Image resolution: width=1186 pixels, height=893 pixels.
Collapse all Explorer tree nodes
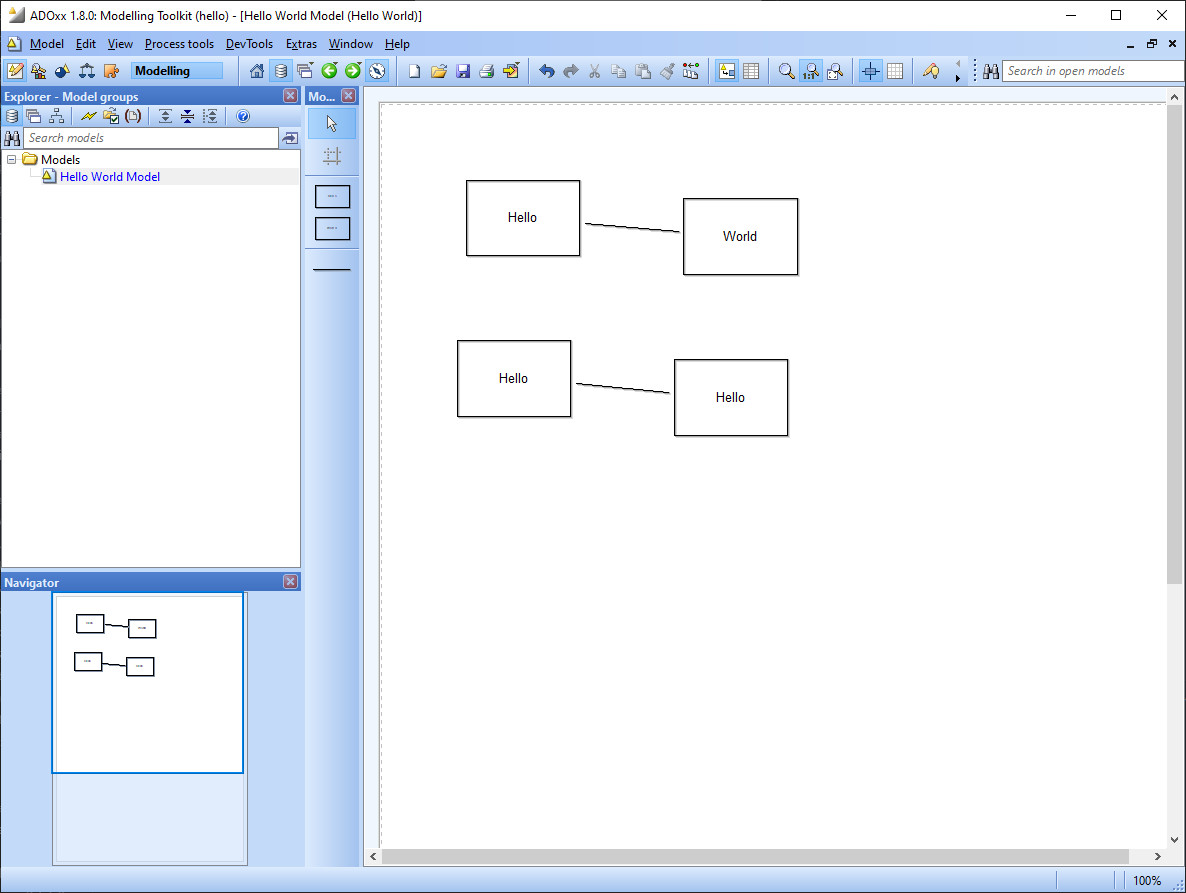pos(188,116)
